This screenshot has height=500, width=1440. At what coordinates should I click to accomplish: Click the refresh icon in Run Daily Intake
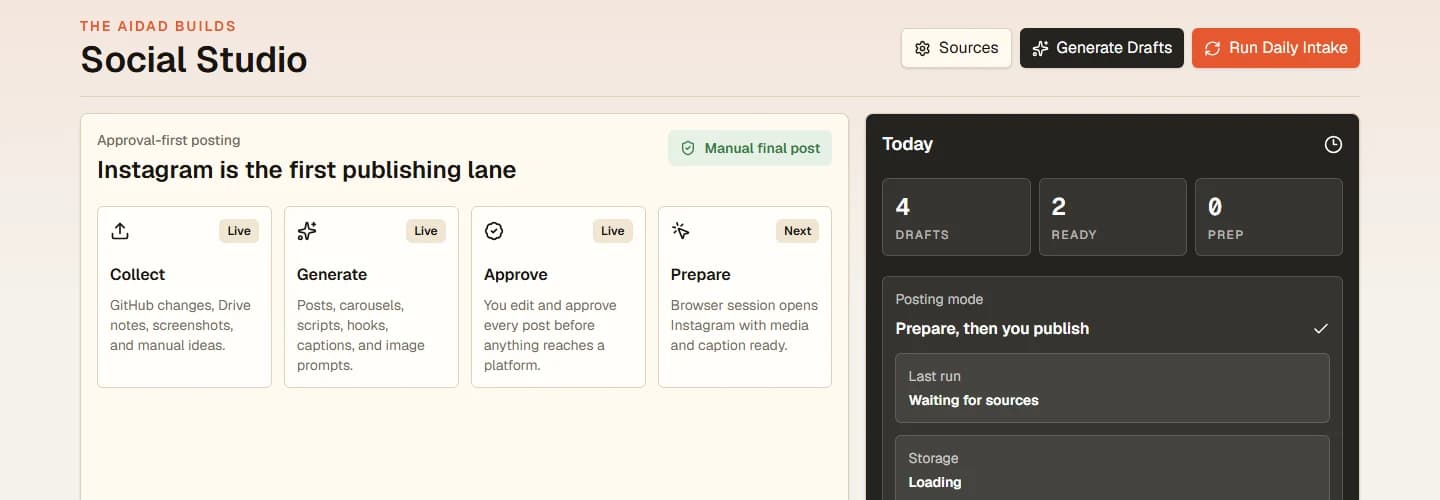[x=1213, y=48]
